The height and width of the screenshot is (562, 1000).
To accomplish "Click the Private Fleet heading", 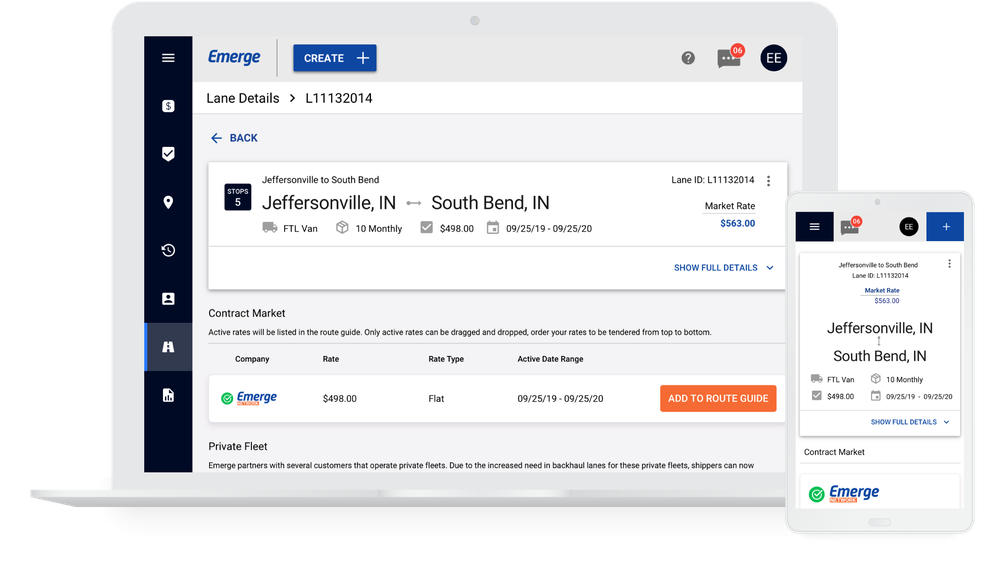I will pyautogui.click(x=238, y=447).
